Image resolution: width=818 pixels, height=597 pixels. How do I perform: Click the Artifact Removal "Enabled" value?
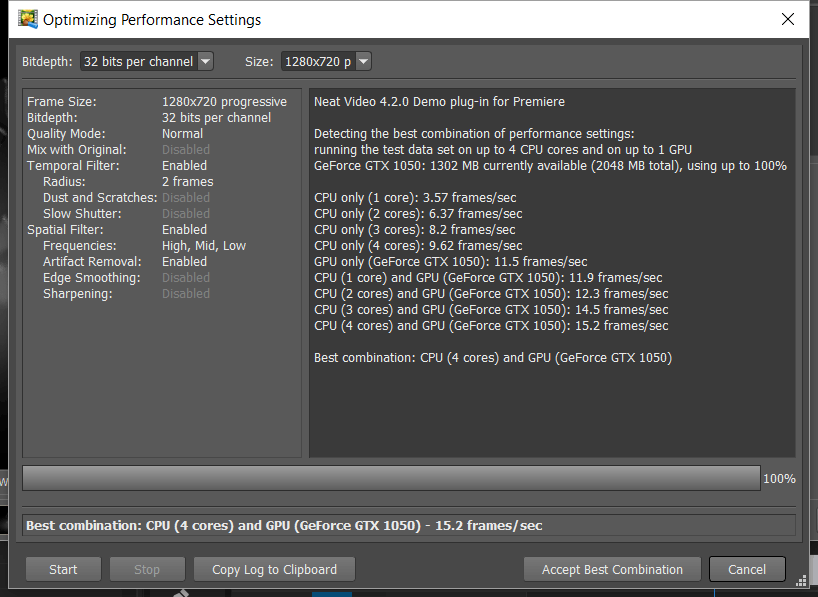(184, 261)
